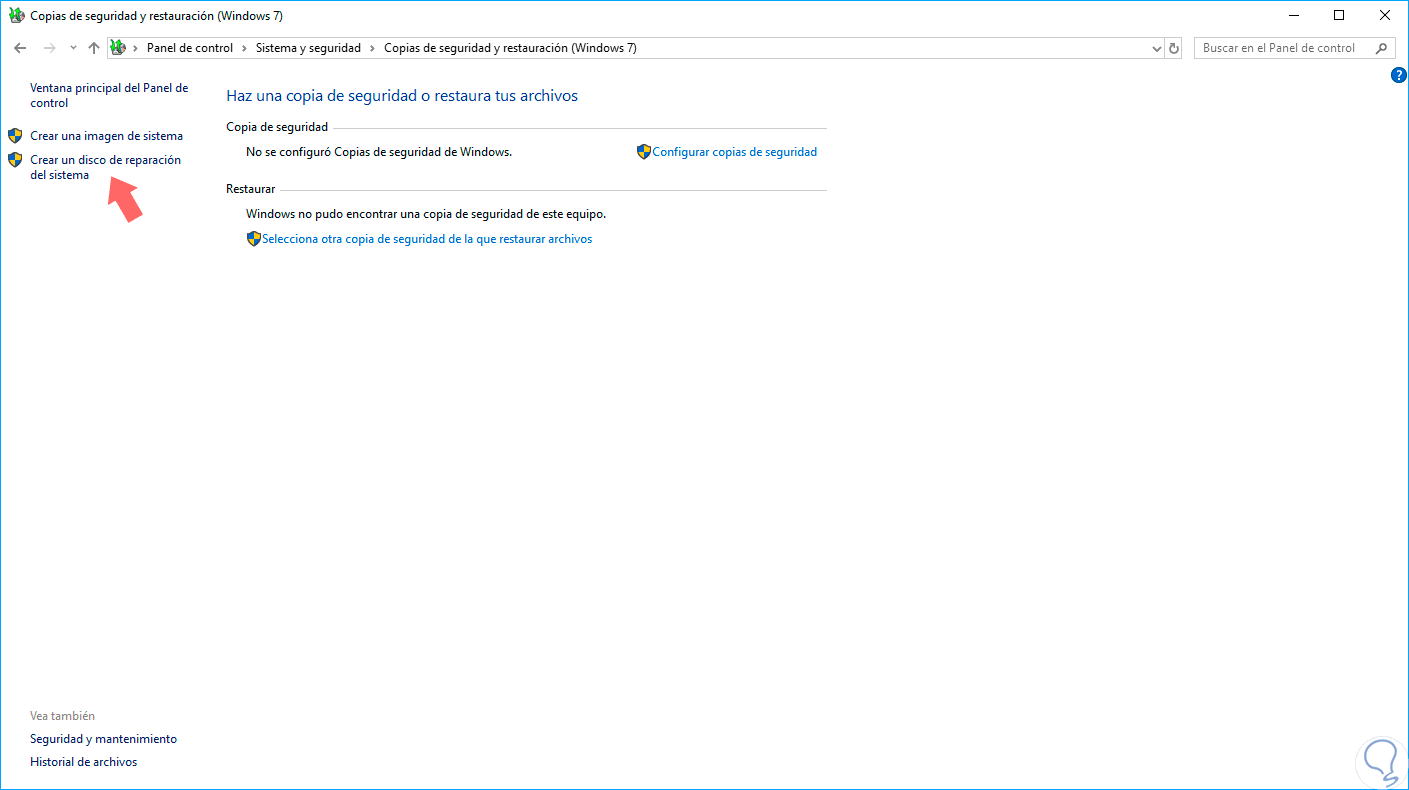Screen dimensions: 1409x790
Task: Open Help with the blue question mark
Action: (1399, 75)
